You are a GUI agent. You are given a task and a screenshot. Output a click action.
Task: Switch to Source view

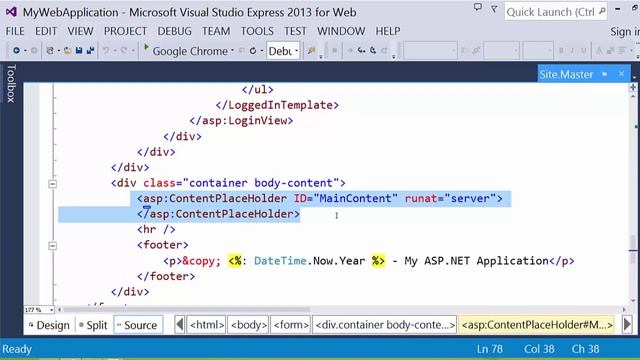[x=138, y=325]
